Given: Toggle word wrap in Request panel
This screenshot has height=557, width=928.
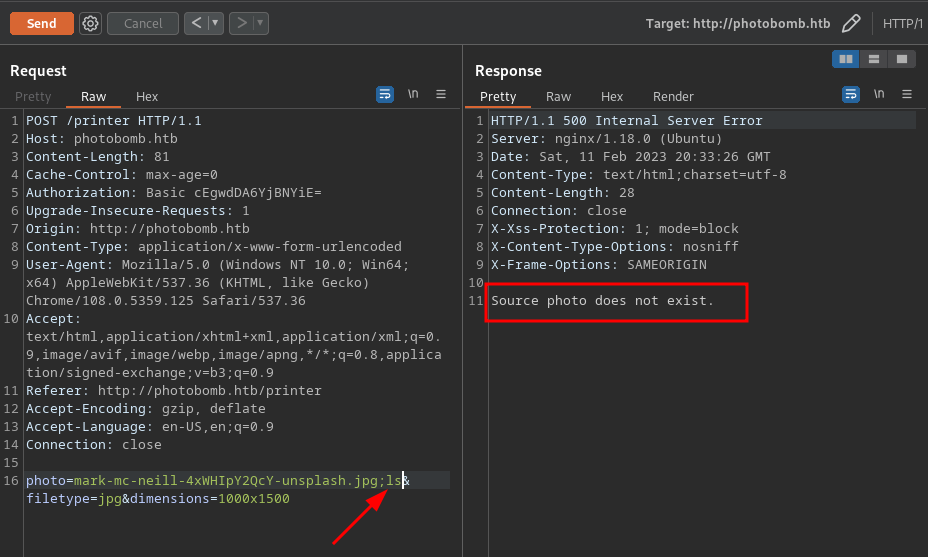Looking at the screenshot, I should pos(385,94).
